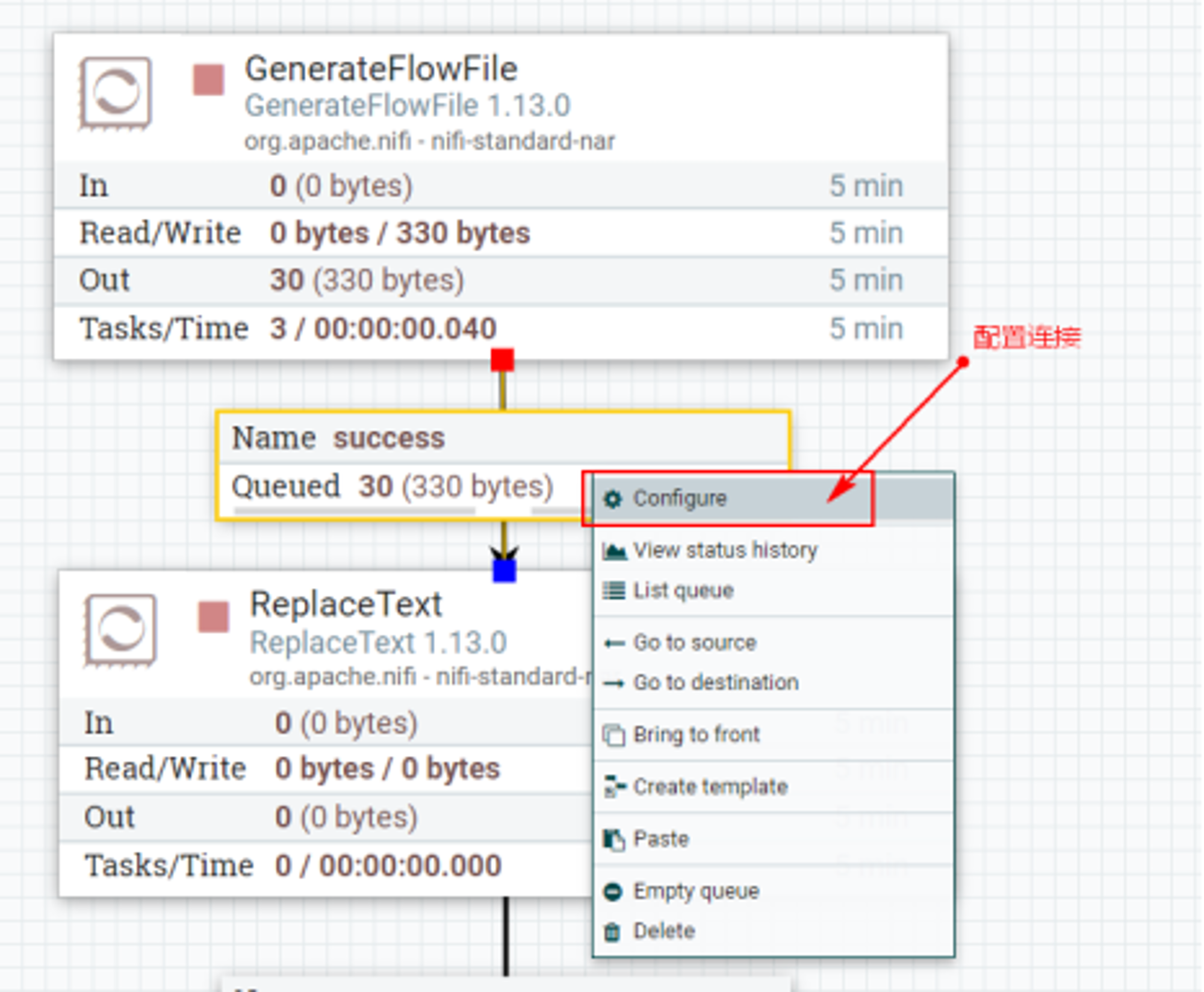Click ReplaceText Read/Write '0 bytes / 0 bytes'
This screenshot has width=1204, height=992.
(388, 769)
